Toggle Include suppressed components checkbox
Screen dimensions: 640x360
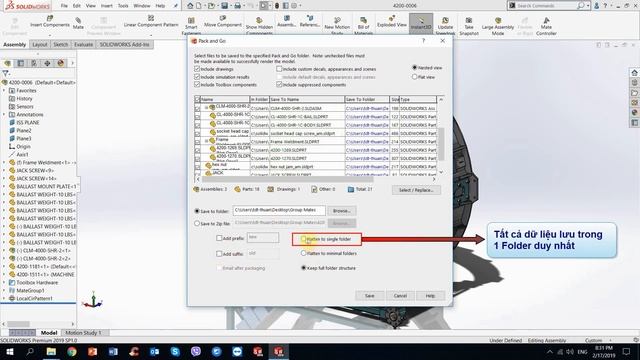coord(279,84)
